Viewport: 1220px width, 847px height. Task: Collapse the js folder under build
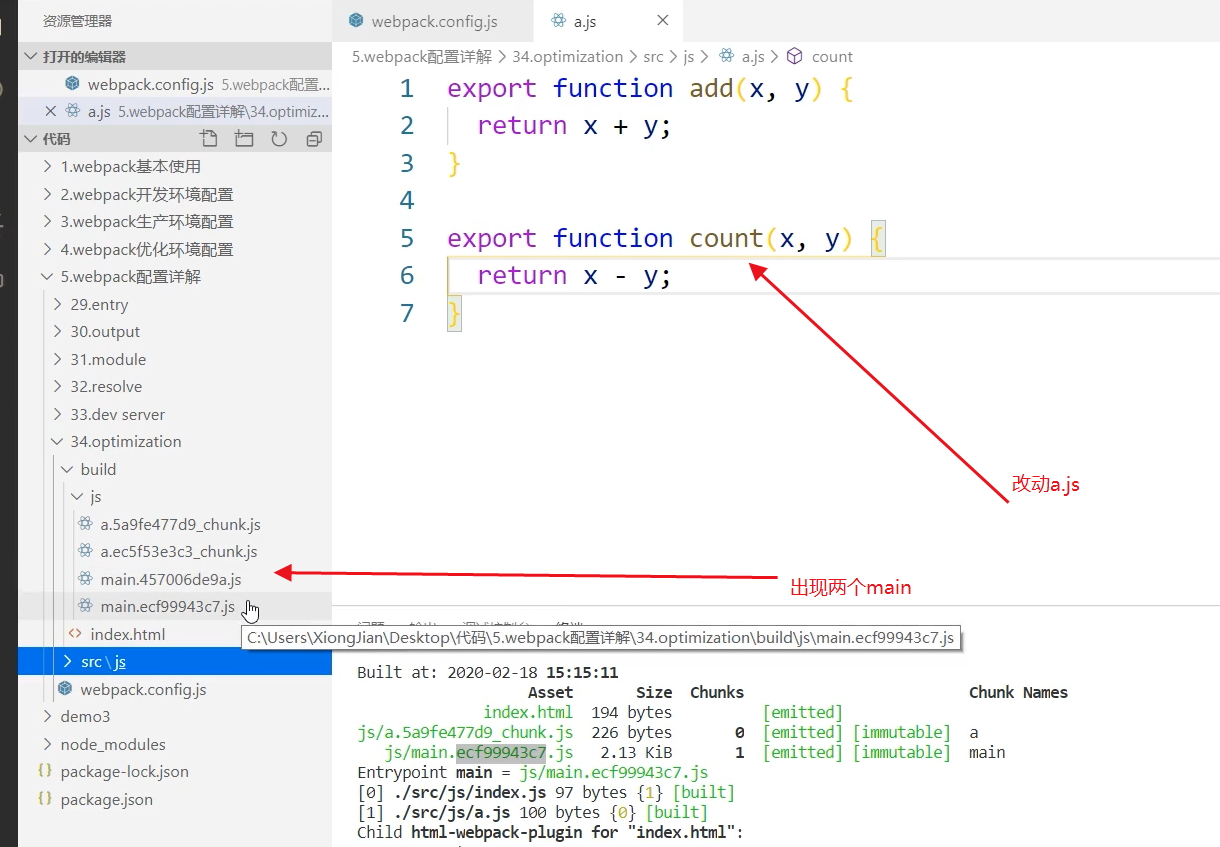point(175,496)
